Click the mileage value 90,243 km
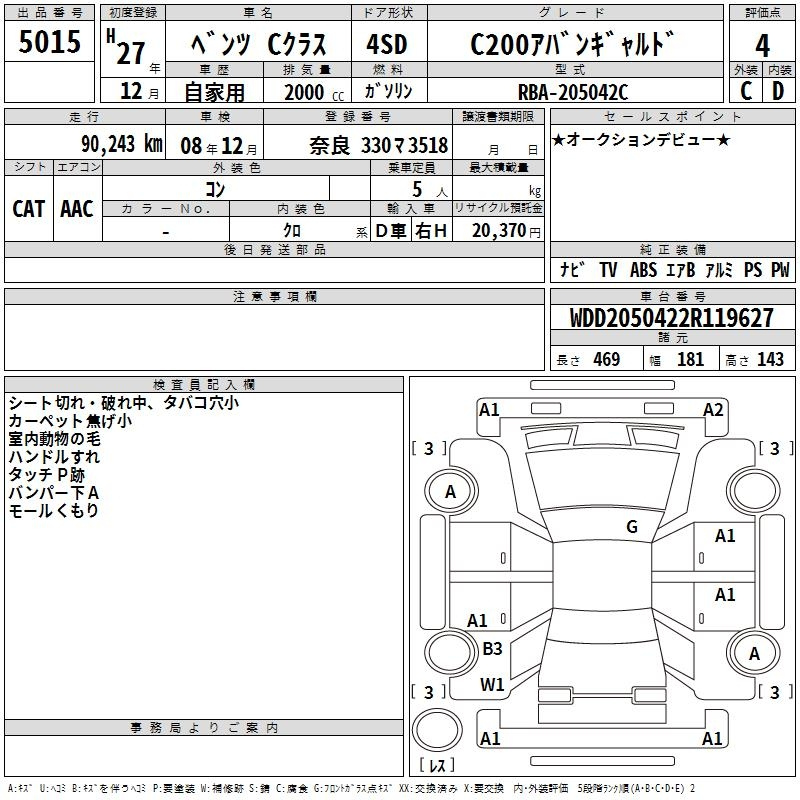800x800 pixels. [x=122, y=144]
